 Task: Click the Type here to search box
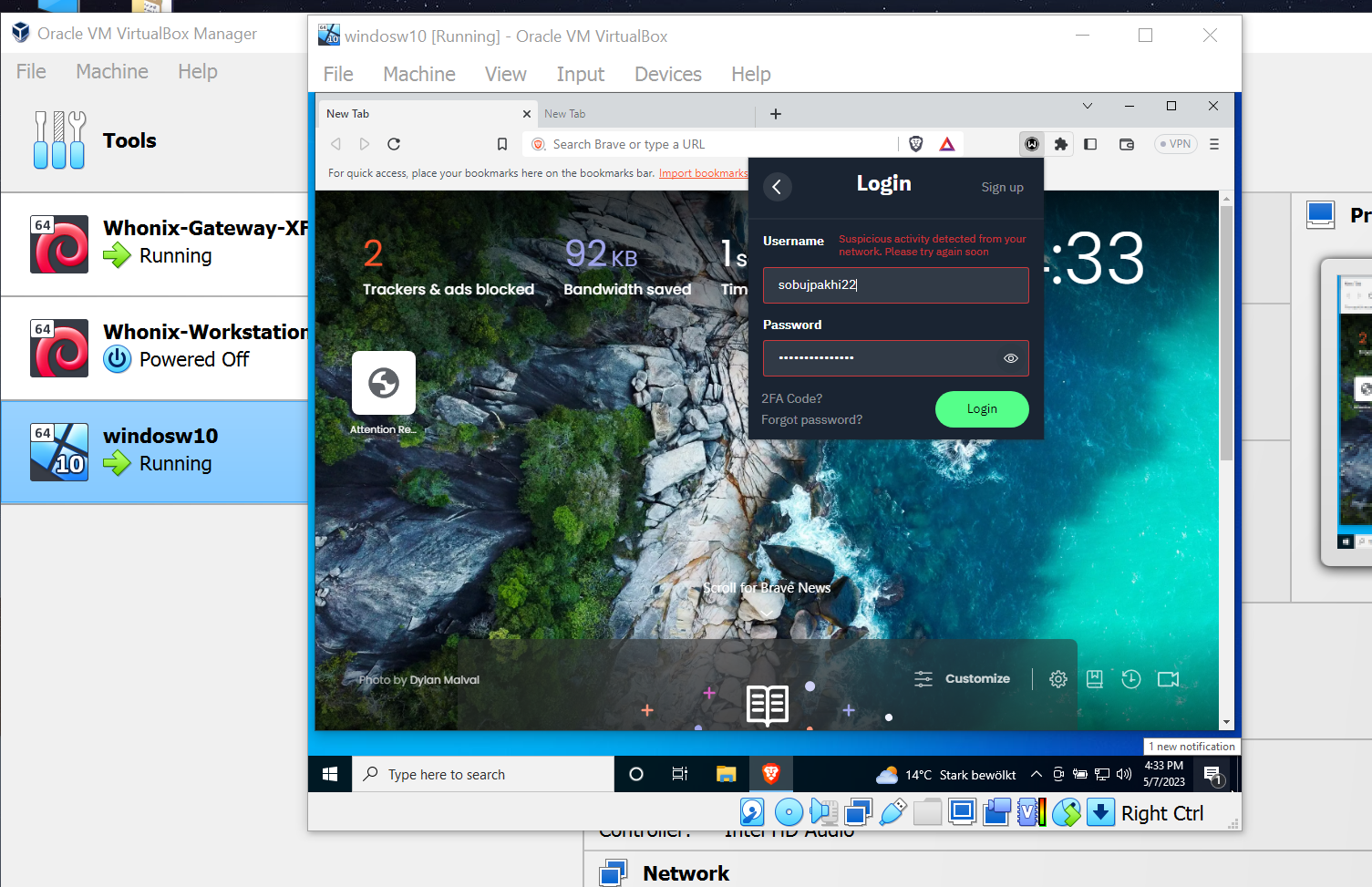click(x=483, y=774)
